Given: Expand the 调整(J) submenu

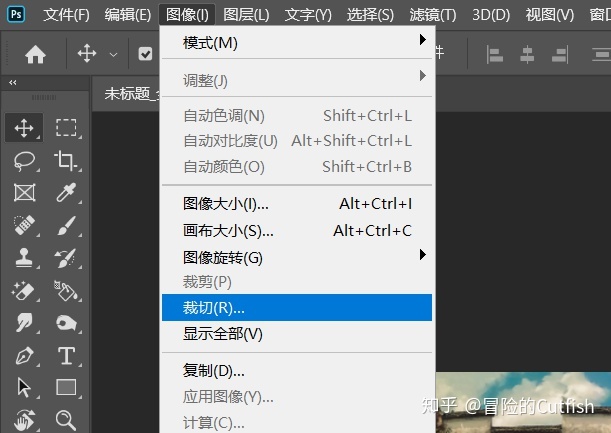Looking at the screenshot, I should pyautogui.click(x=297, y=80).
